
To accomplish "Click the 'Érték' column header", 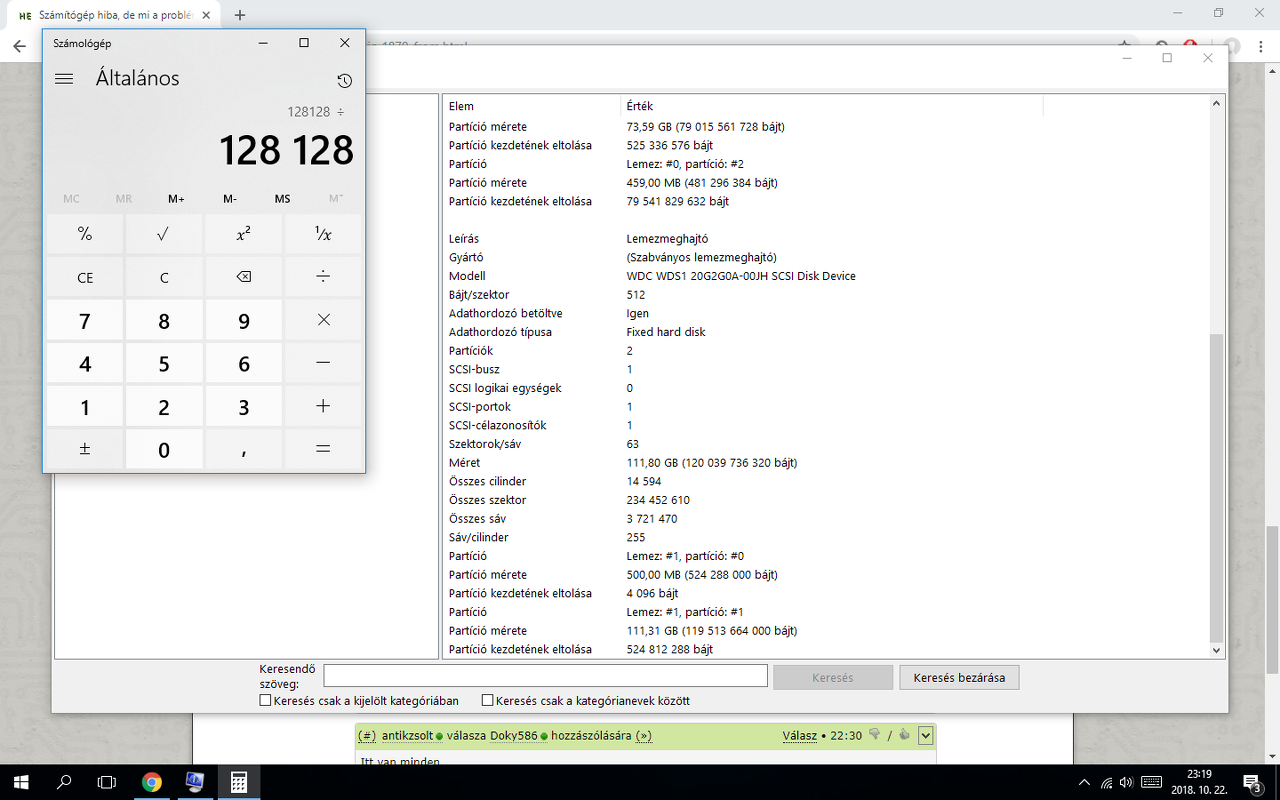I will click(831, 106).
